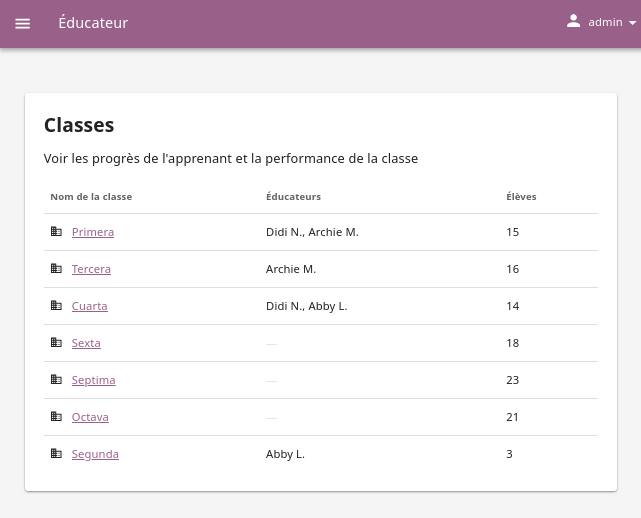Click the class icon beside Septima
This screenshot has height=518, width=641.
pyautogui.click(x=56, y=379)
